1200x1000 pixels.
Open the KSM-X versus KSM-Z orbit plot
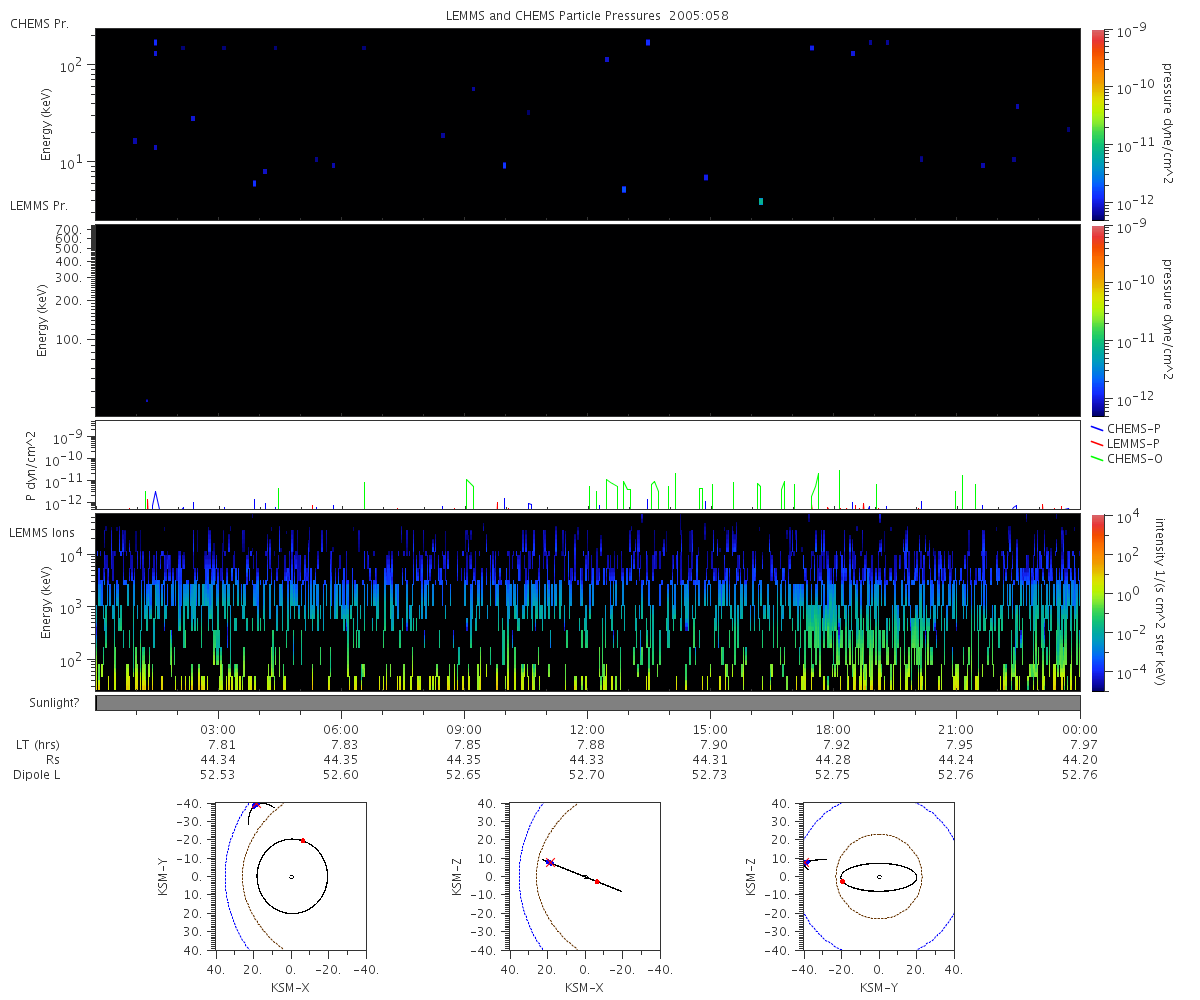point(585,876)
